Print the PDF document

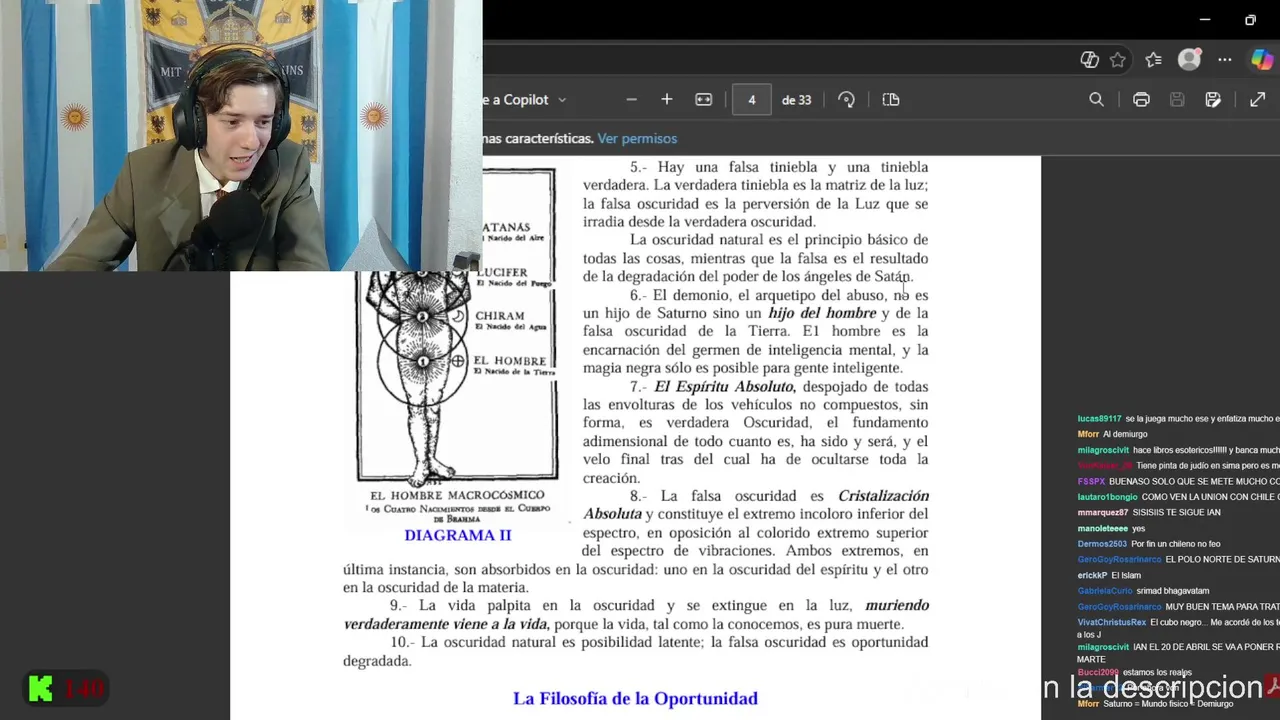pos(1141,100)
